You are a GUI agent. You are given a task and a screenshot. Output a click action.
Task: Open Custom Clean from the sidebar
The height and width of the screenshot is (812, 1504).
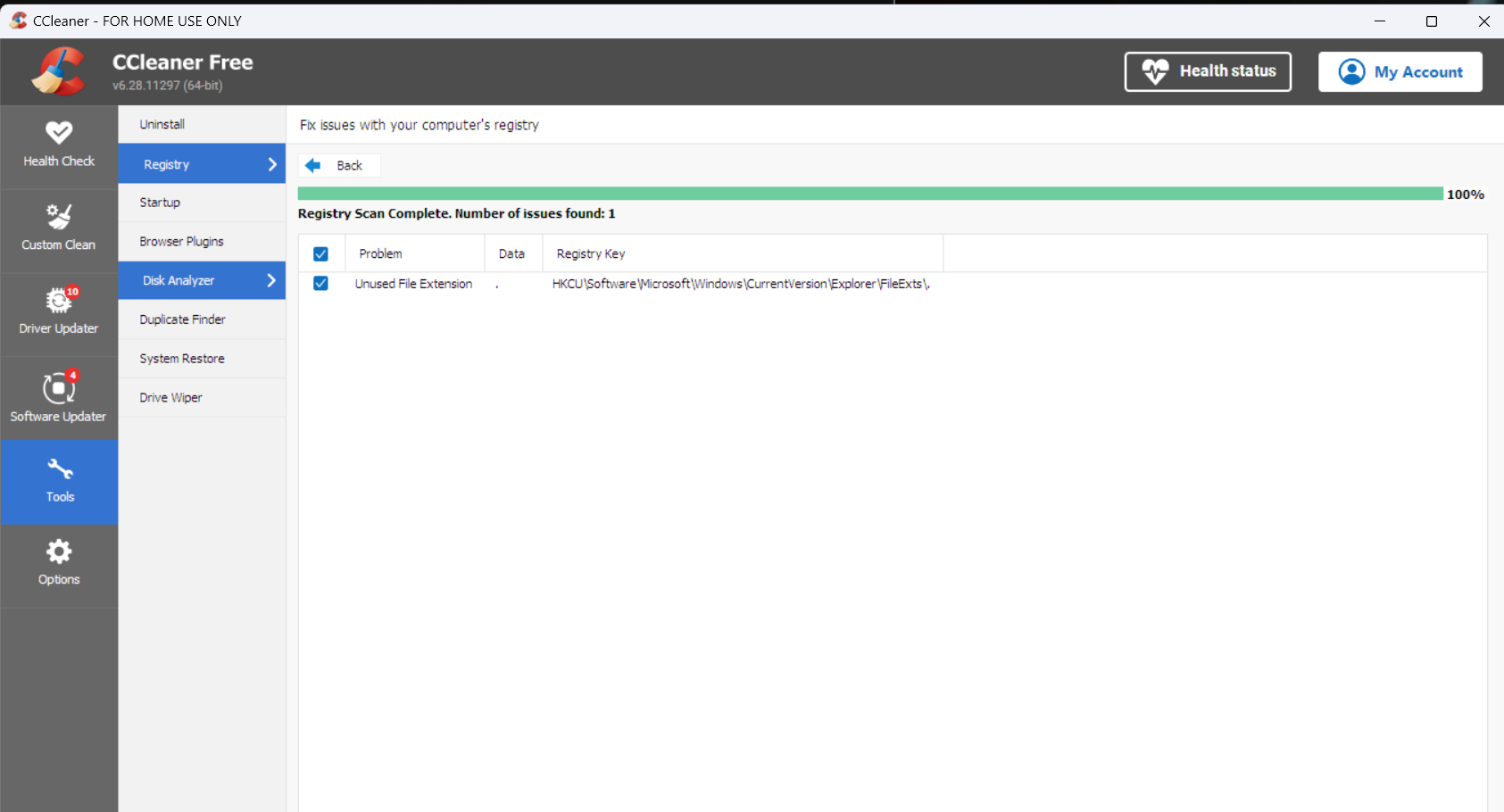(x=59, y=230)
